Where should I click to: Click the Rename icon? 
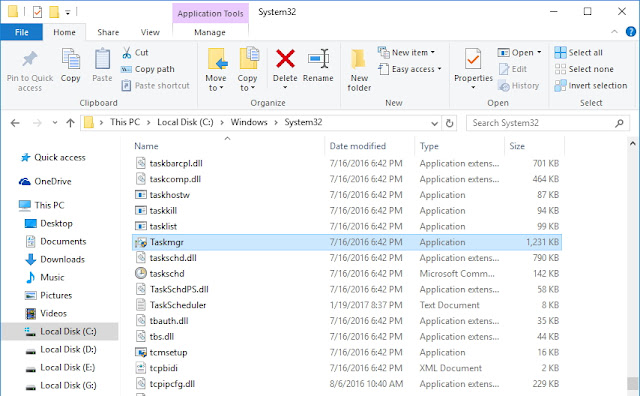point(318,59)
